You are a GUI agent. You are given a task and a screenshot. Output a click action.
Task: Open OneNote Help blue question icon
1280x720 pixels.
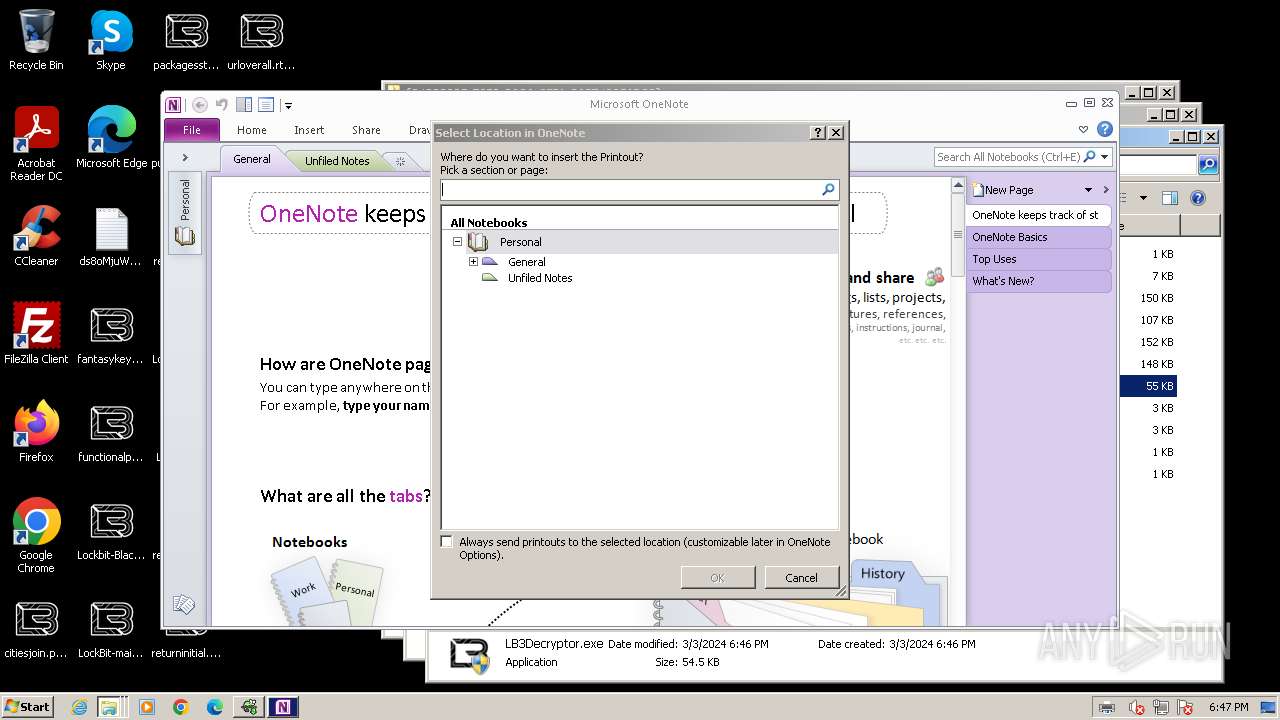tap(1105, 129)
